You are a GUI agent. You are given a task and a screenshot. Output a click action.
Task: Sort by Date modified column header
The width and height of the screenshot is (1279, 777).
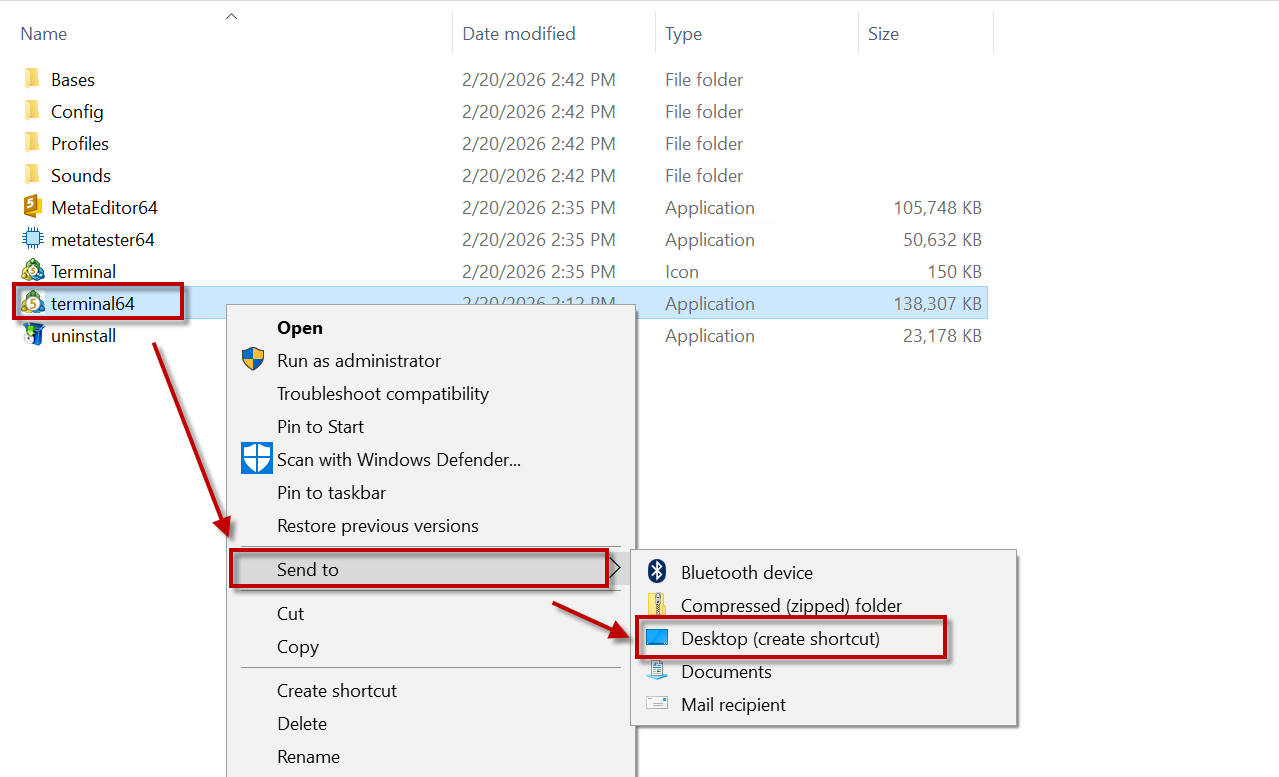click(518, 34)
